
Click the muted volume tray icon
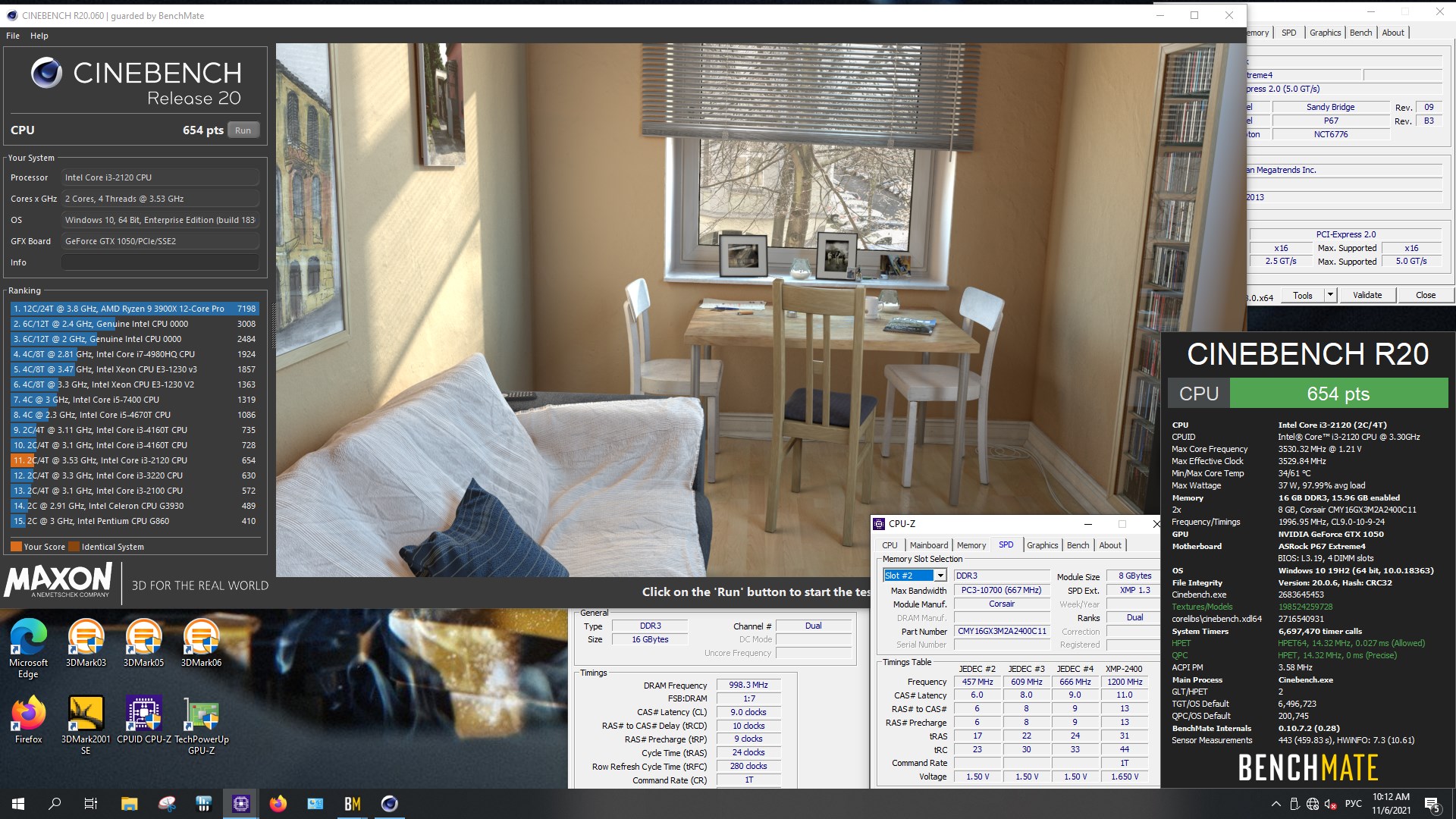(1330, 804)
